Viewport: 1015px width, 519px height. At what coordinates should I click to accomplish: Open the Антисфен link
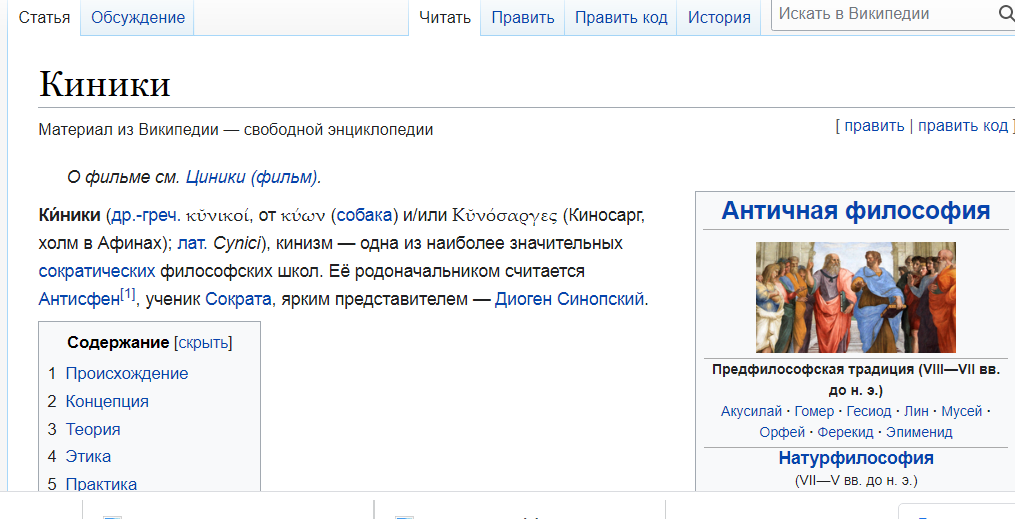[x=78, y=299]
